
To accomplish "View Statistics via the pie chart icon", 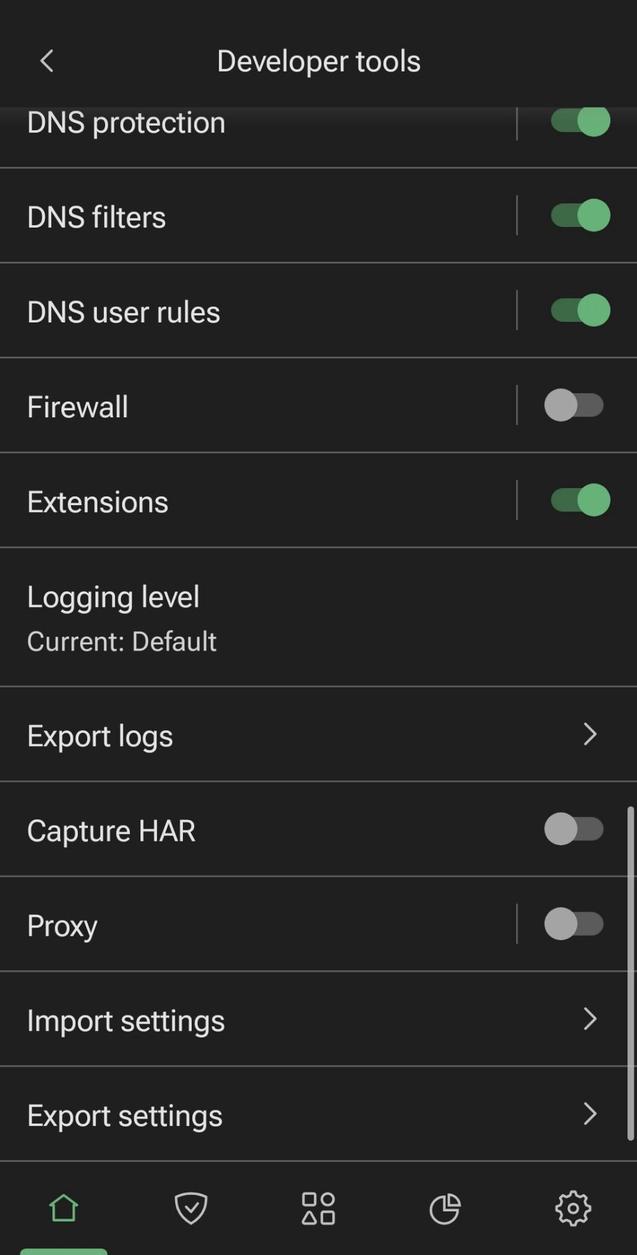I will click(x=444, y=1207).
